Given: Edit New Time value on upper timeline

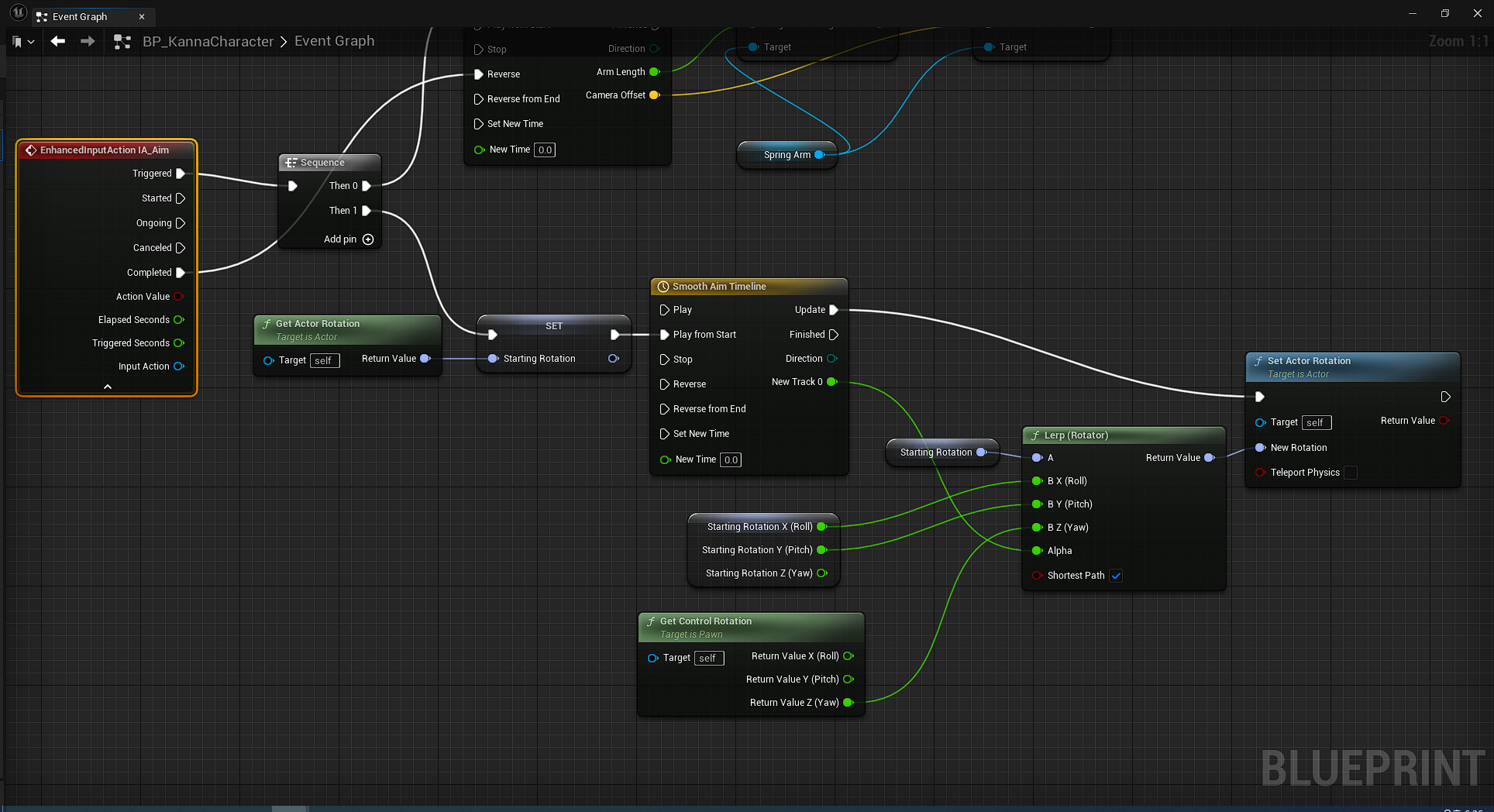Looking at the screenshot, I should [545, 150].
